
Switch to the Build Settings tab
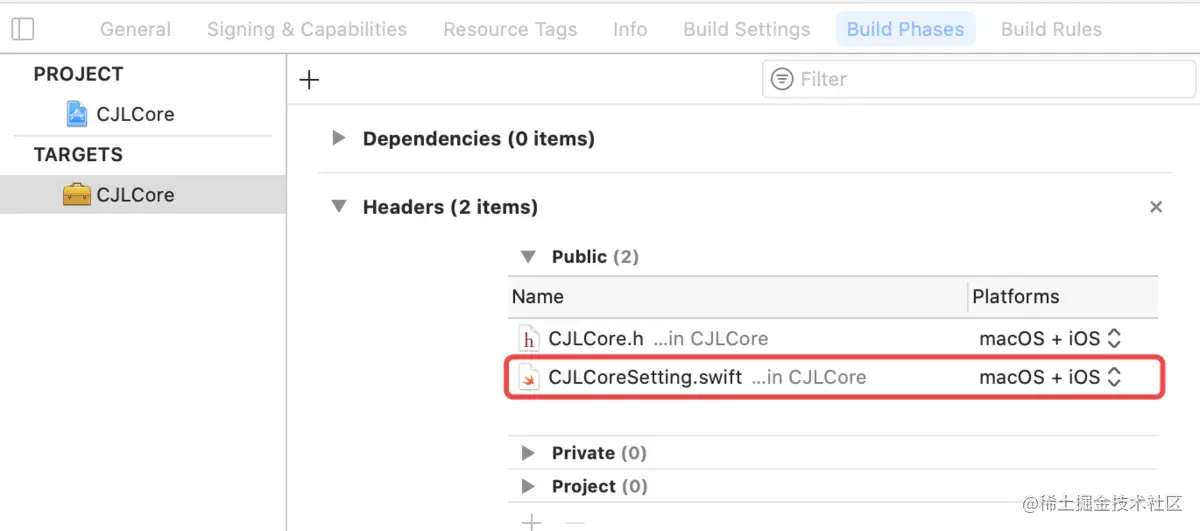point(746,29)
